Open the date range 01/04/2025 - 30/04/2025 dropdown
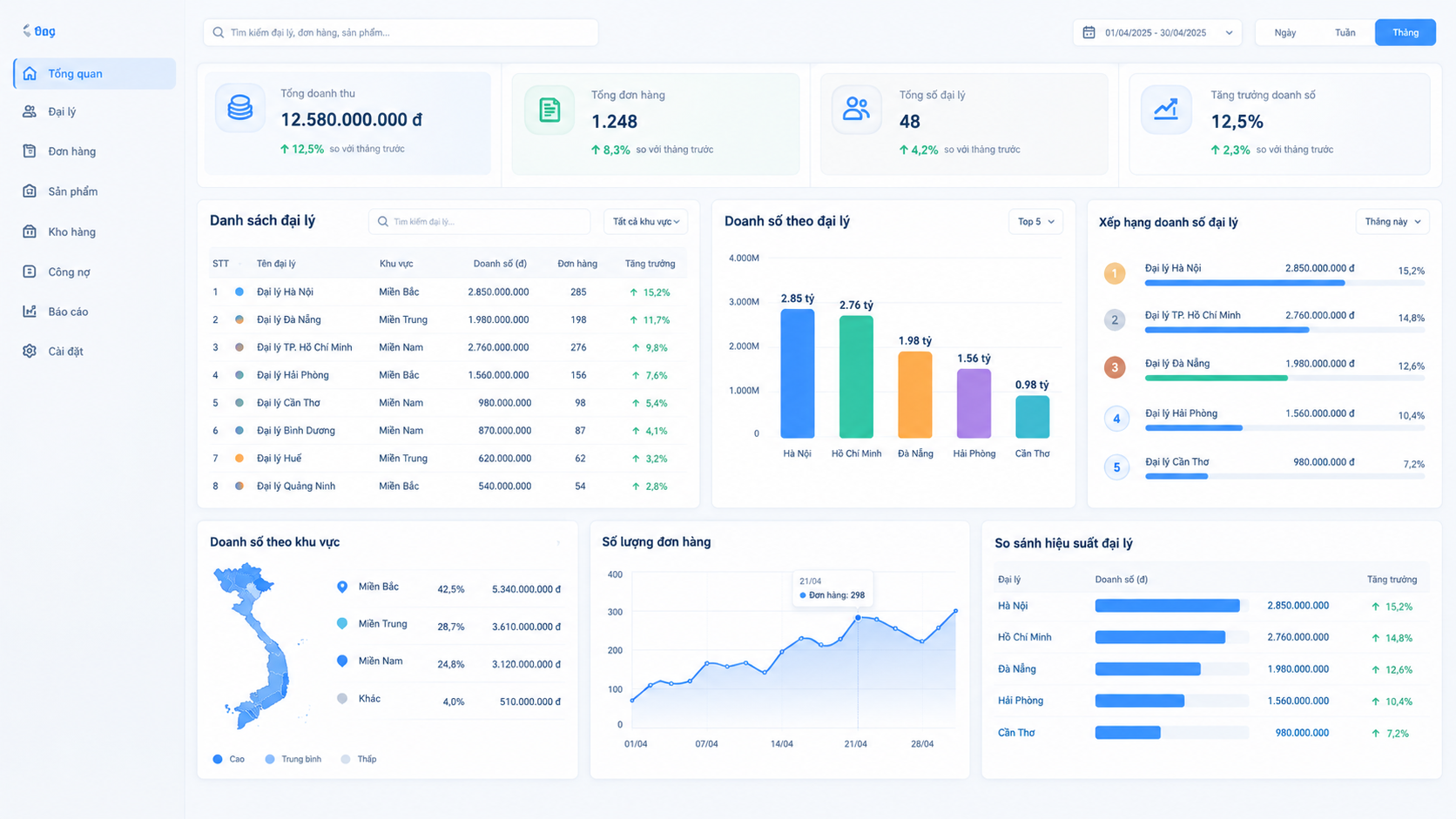1456x819 pixels. (x=1157, y=32)
